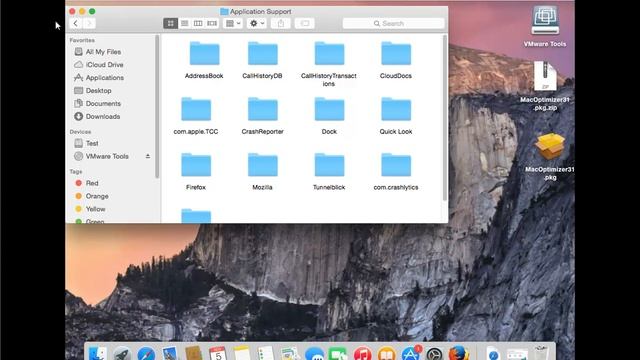Open App Store from the Dock
640x360 pixels.
[411, 353]
